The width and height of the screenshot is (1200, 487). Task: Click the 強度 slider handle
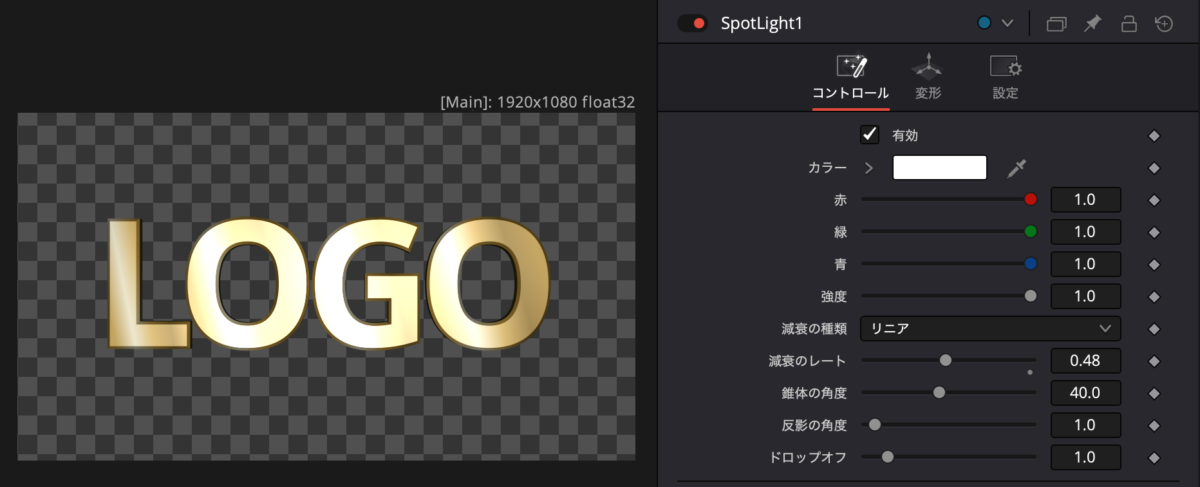point(1031,296)
